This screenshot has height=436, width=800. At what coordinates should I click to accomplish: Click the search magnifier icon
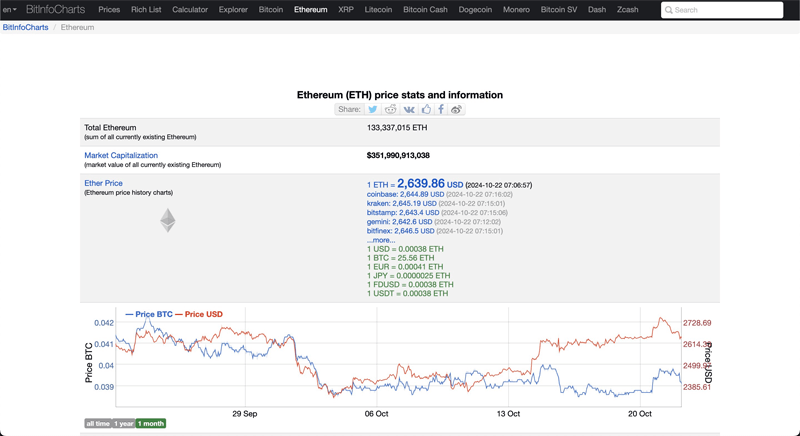tap(669, 10)
